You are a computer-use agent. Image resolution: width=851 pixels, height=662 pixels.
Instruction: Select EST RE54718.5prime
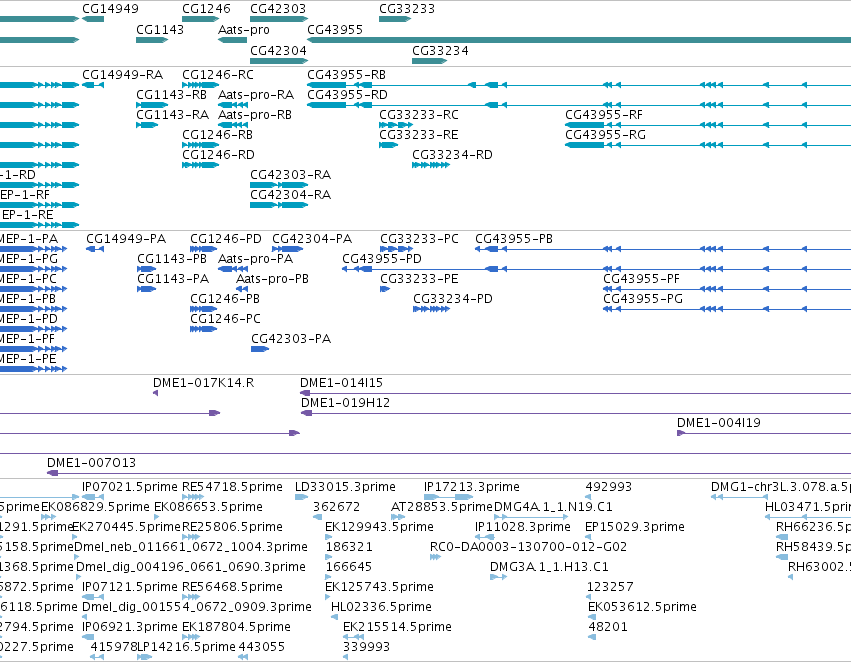[x=232, y=487]
